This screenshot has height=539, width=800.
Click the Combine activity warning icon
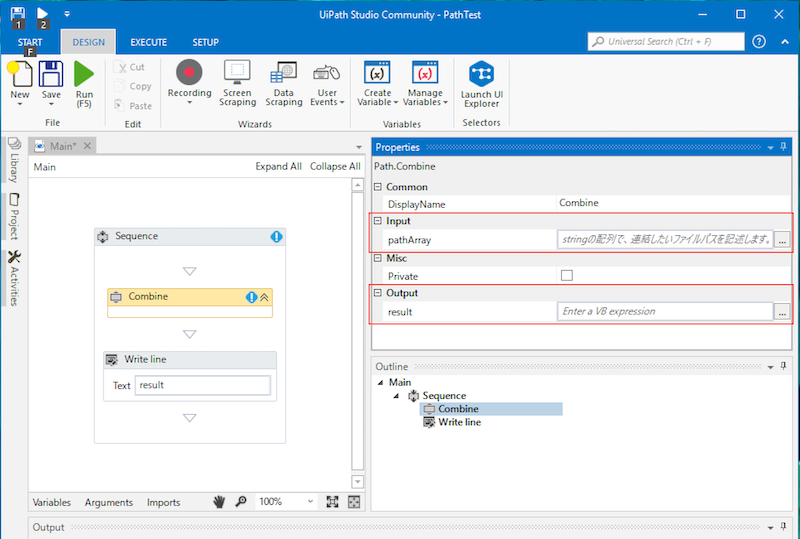pos(251,297)
